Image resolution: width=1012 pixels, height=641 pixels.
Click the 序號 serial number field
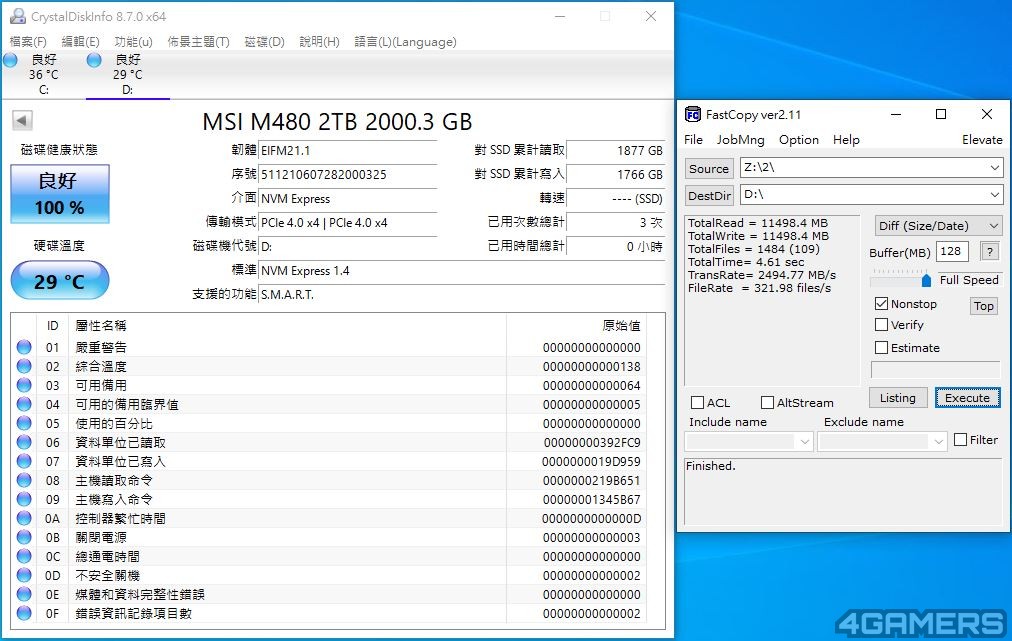[348, 174]
